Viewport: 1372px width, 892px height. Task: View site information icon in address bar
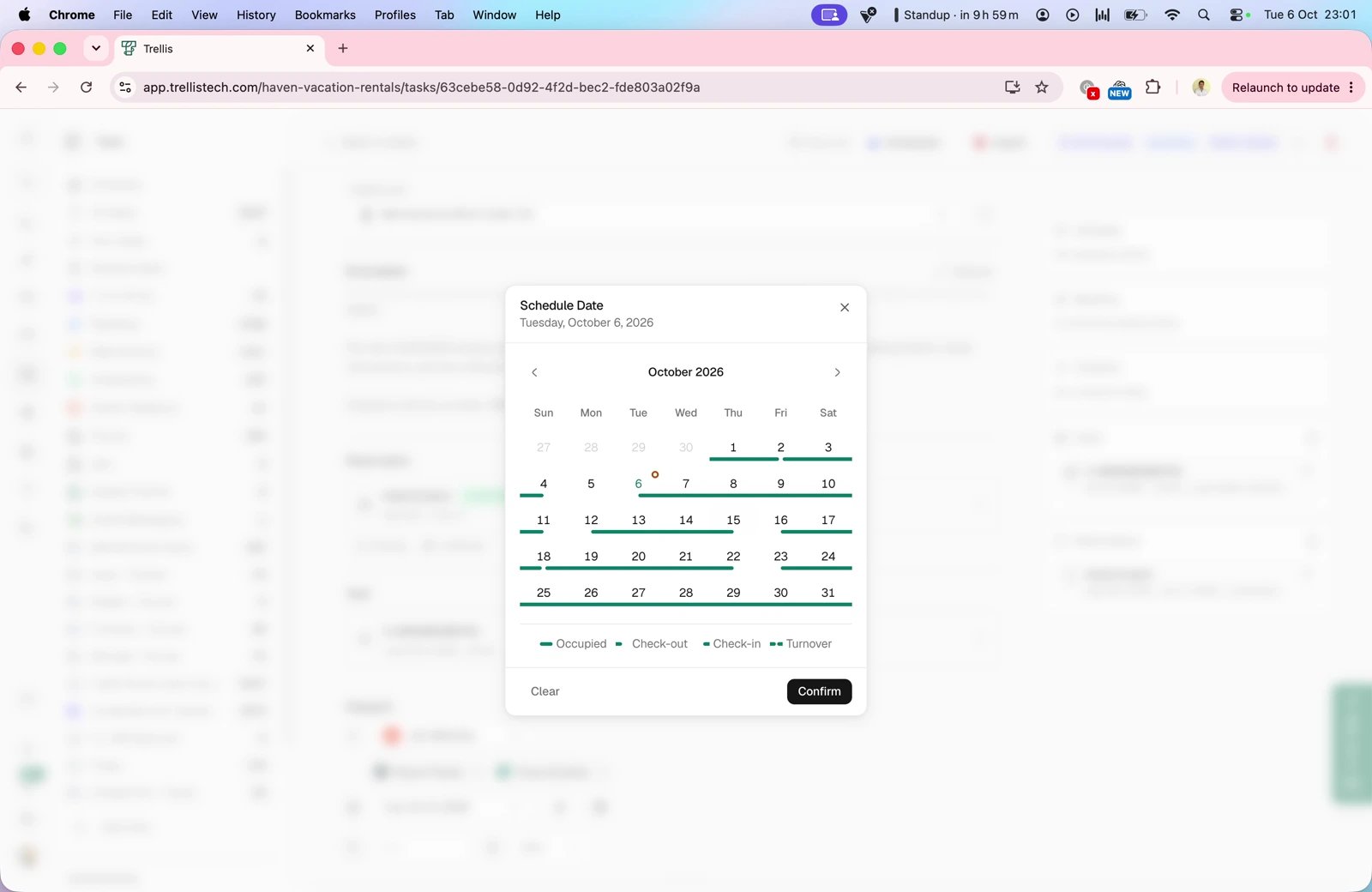tap(125, 87)
